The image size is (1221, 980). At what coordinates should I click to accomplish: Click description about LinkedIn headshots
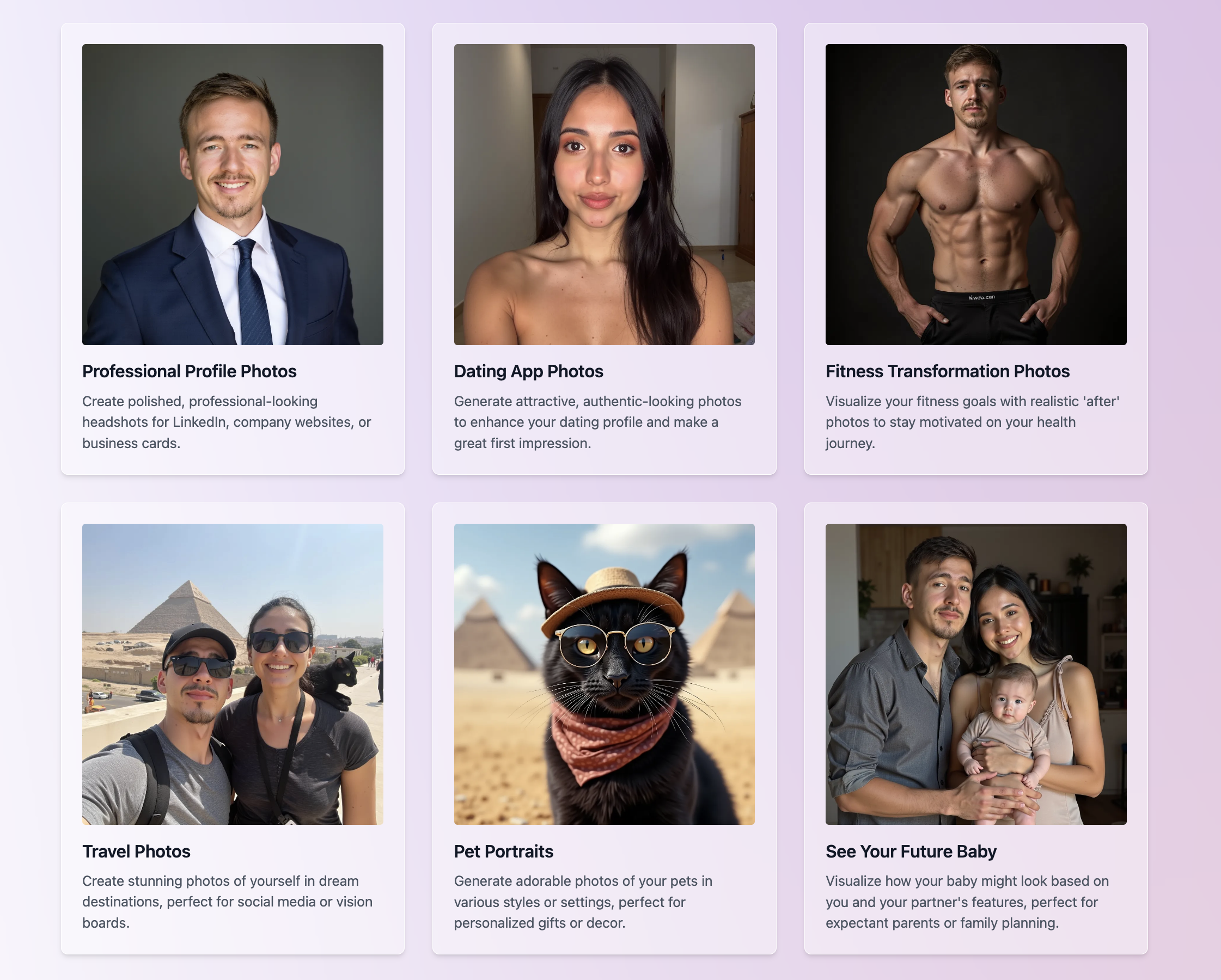pos(227,422)
